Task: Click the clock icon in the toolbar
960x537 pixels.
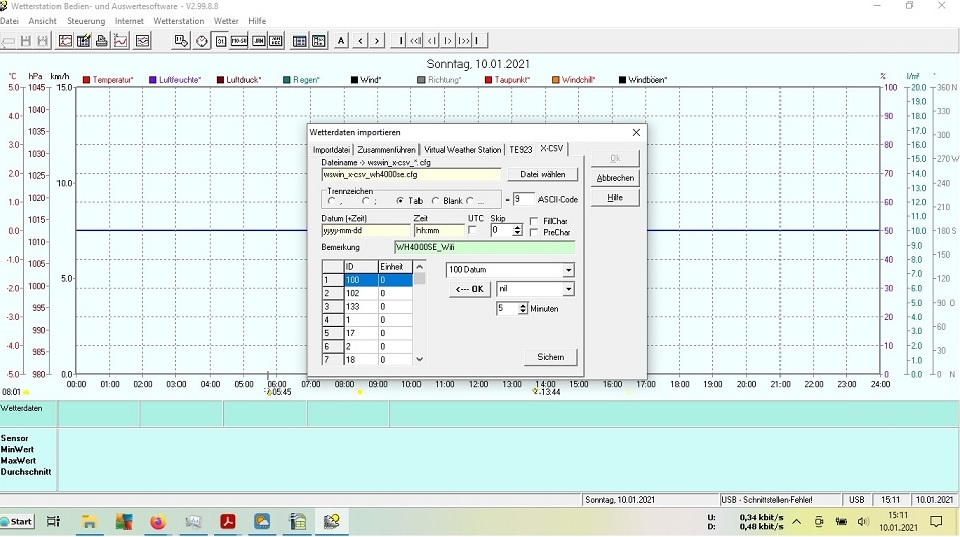Action: pyautogui.click(x=202, y=41)
